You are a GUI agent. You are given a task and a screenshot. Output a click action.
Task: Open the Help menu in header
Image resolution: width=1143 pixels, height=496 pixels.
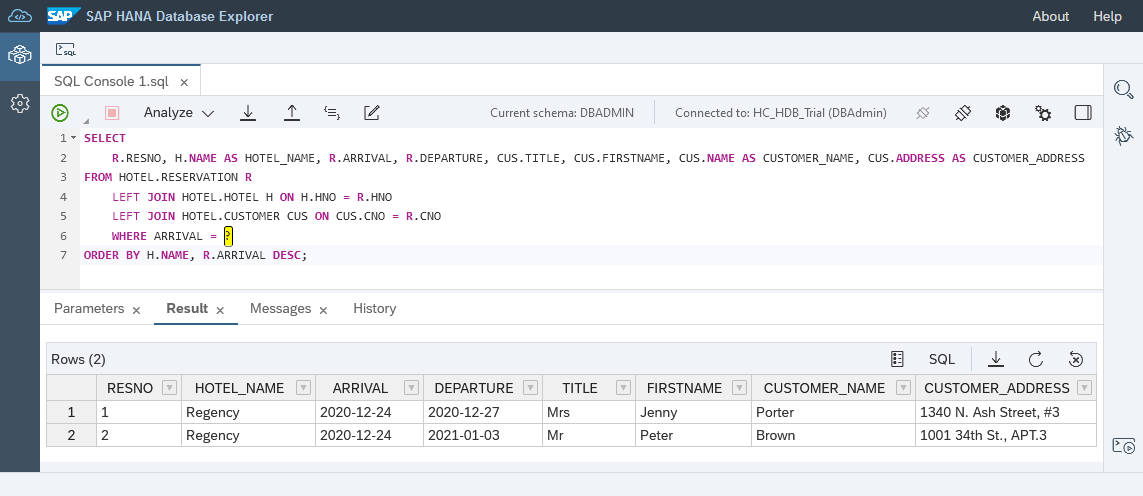[x=1107, y=16]
